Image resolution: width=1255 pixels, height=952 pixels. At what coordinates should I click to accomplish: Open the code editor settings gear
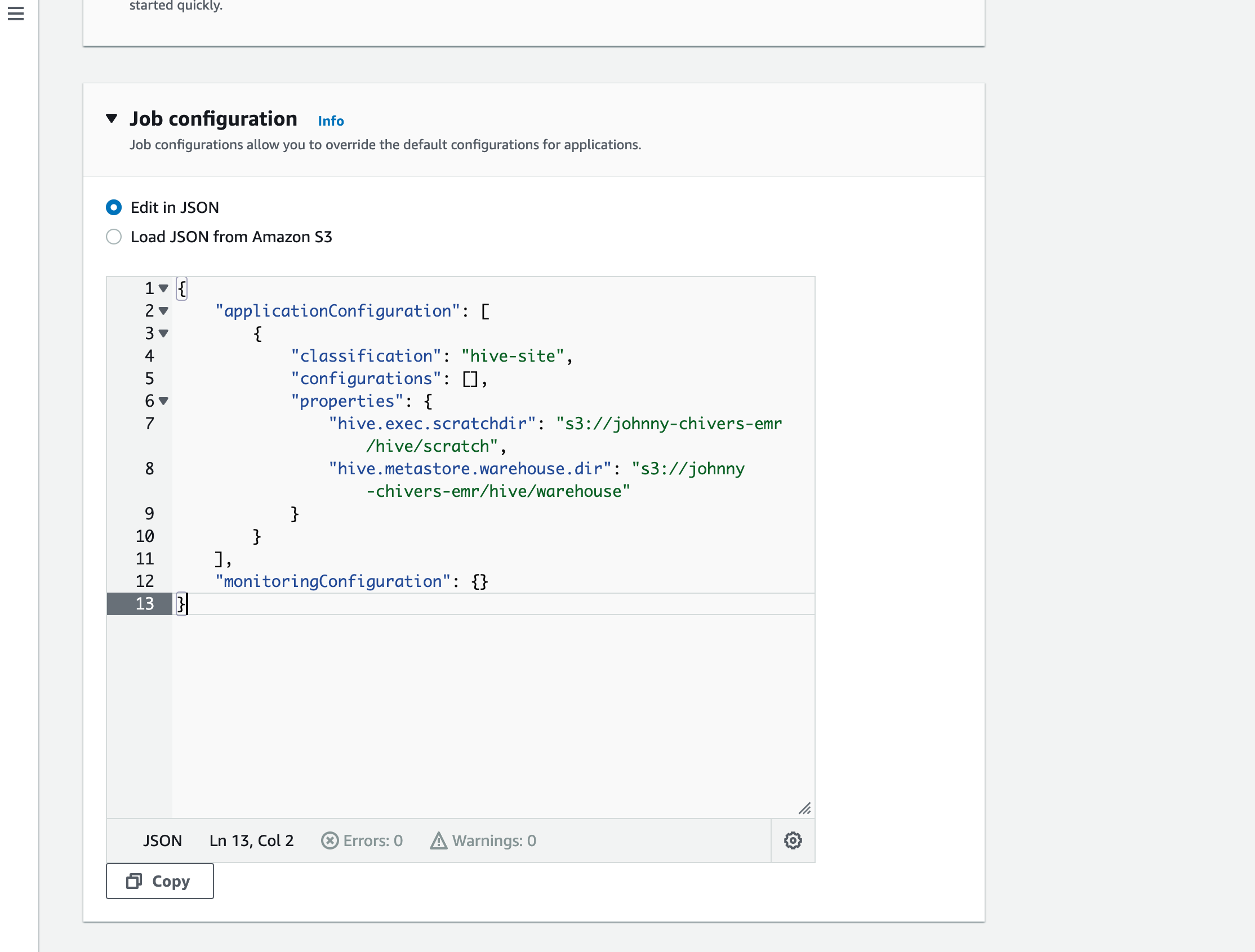tap(793, 840)
